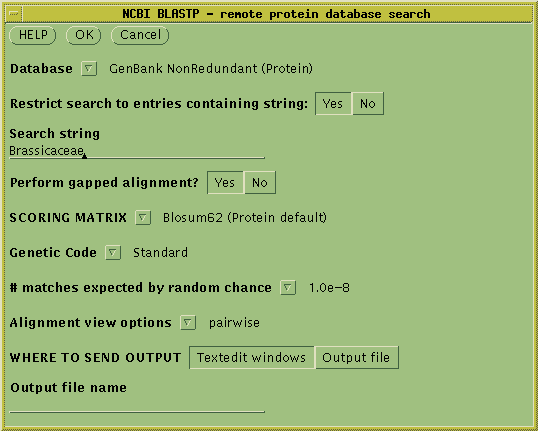Select Yes for restrict search to string

[333, 104]
